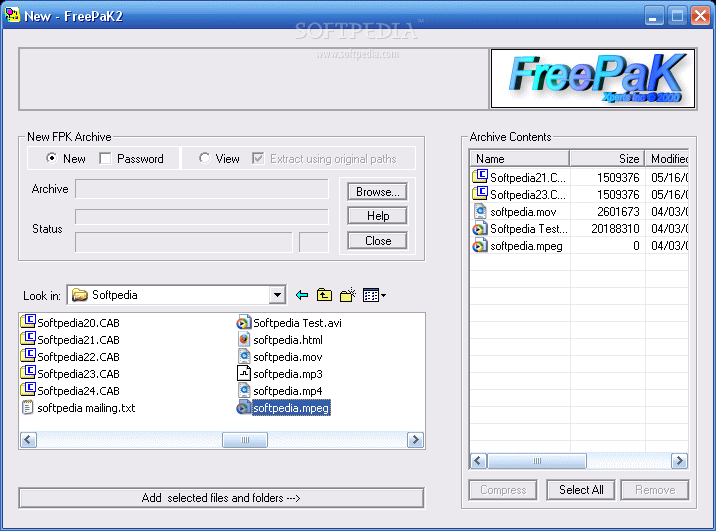Click size value 2601673 in archive list
This screenshot has width=716, height=531.
pyautogui.click(x=618, y=211)
